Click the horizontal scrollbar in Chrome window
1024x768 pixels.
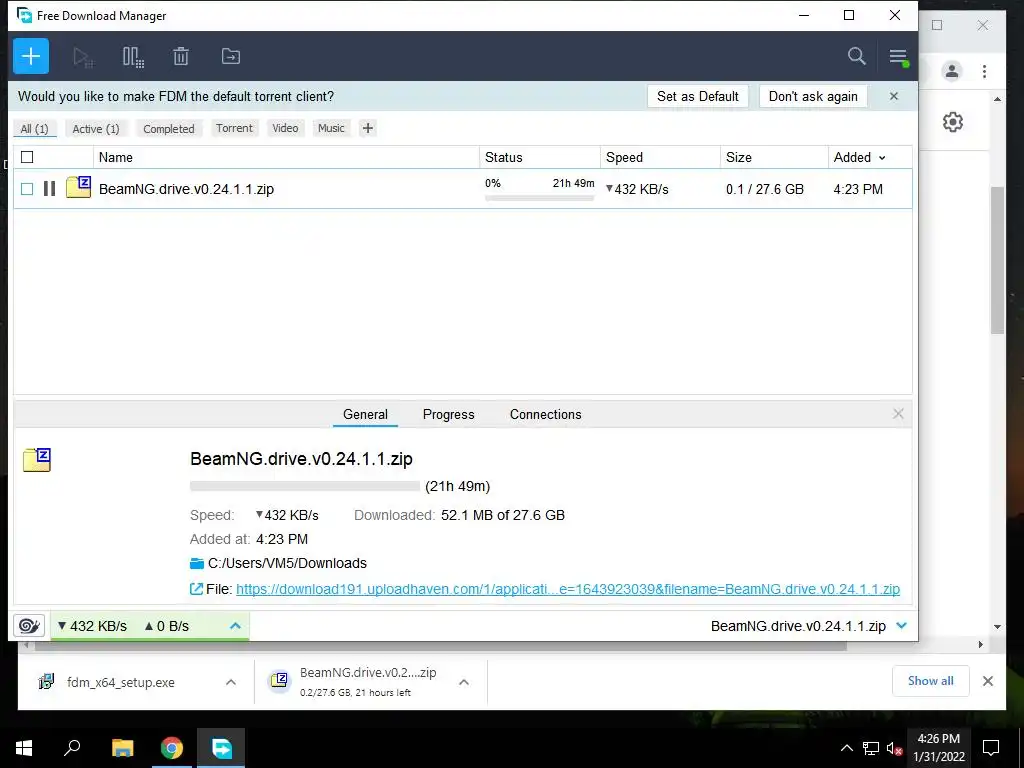coord(441,645)
